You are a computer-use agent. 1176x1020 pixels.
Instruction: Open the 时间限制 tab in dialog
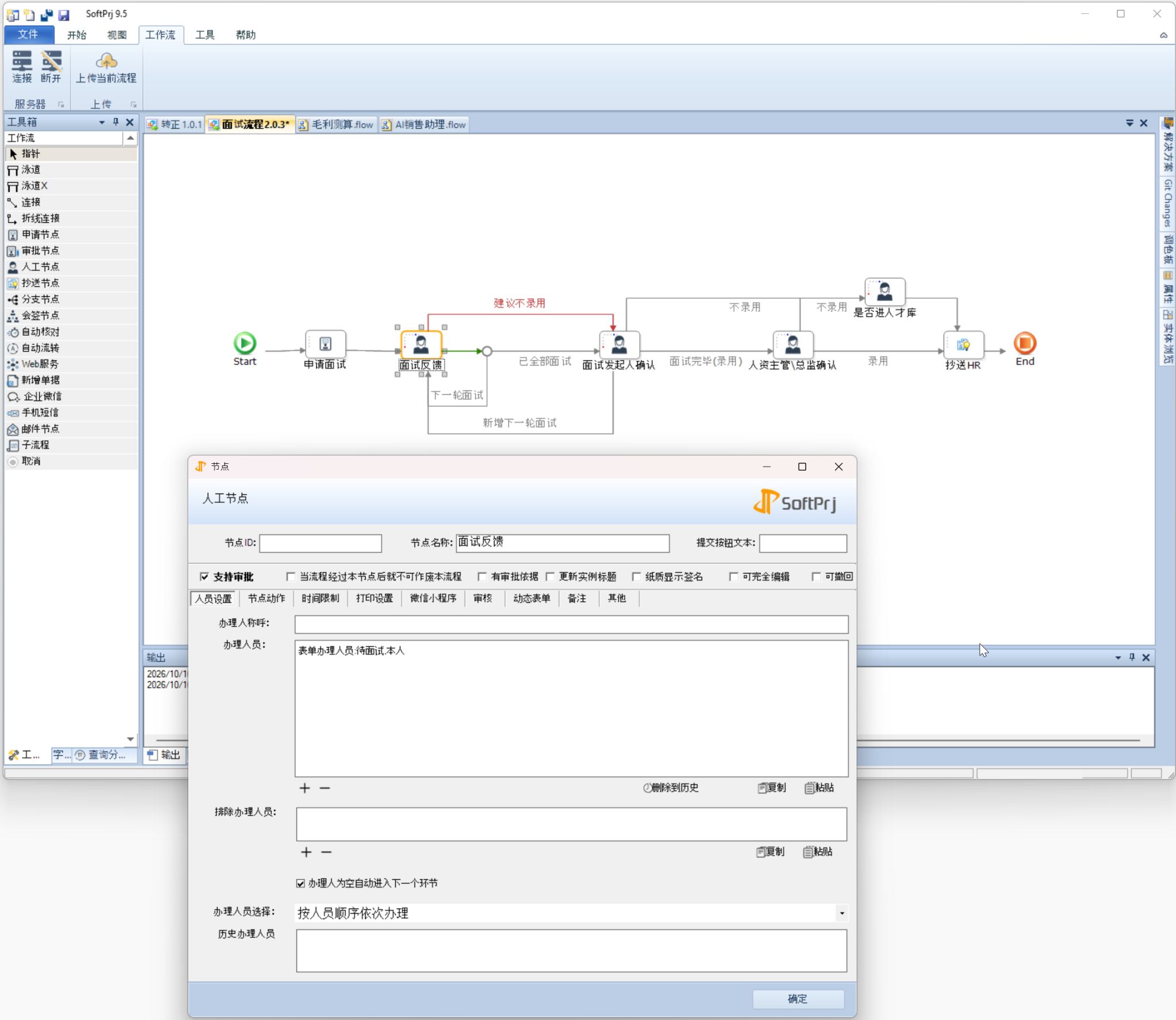pyautogui.click(x=320, y=599)
